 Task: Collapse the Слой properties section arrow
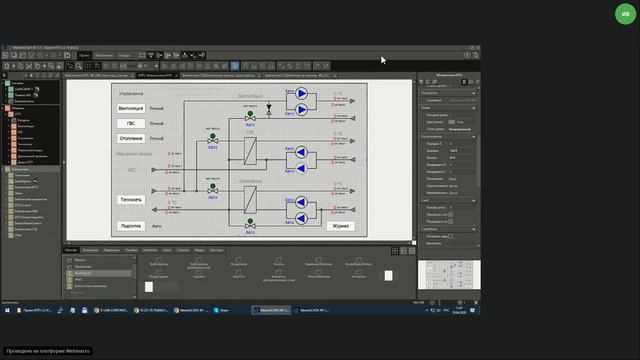473,200
